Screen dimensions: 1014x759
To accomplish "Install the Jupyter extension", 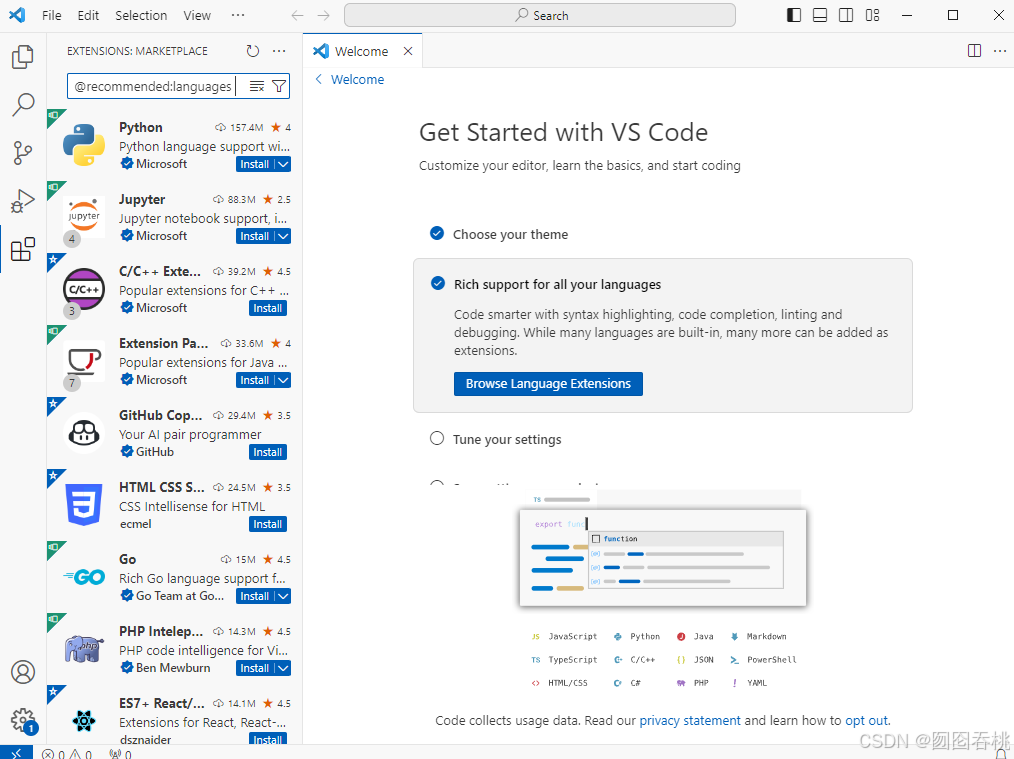I will pos(255,236).
